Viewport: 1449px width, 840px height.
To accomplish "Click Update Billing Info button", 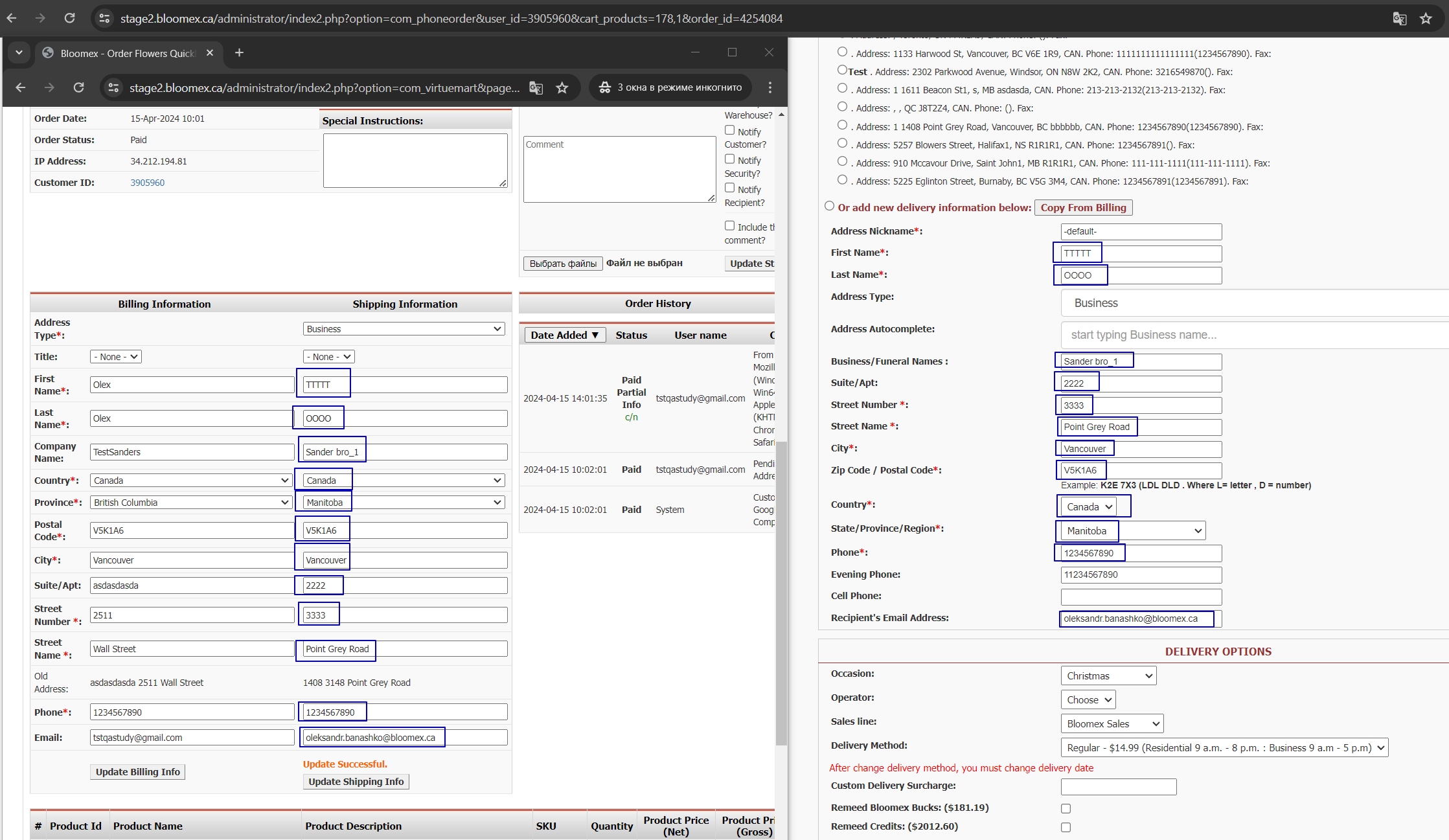I will tap(138, 772).
